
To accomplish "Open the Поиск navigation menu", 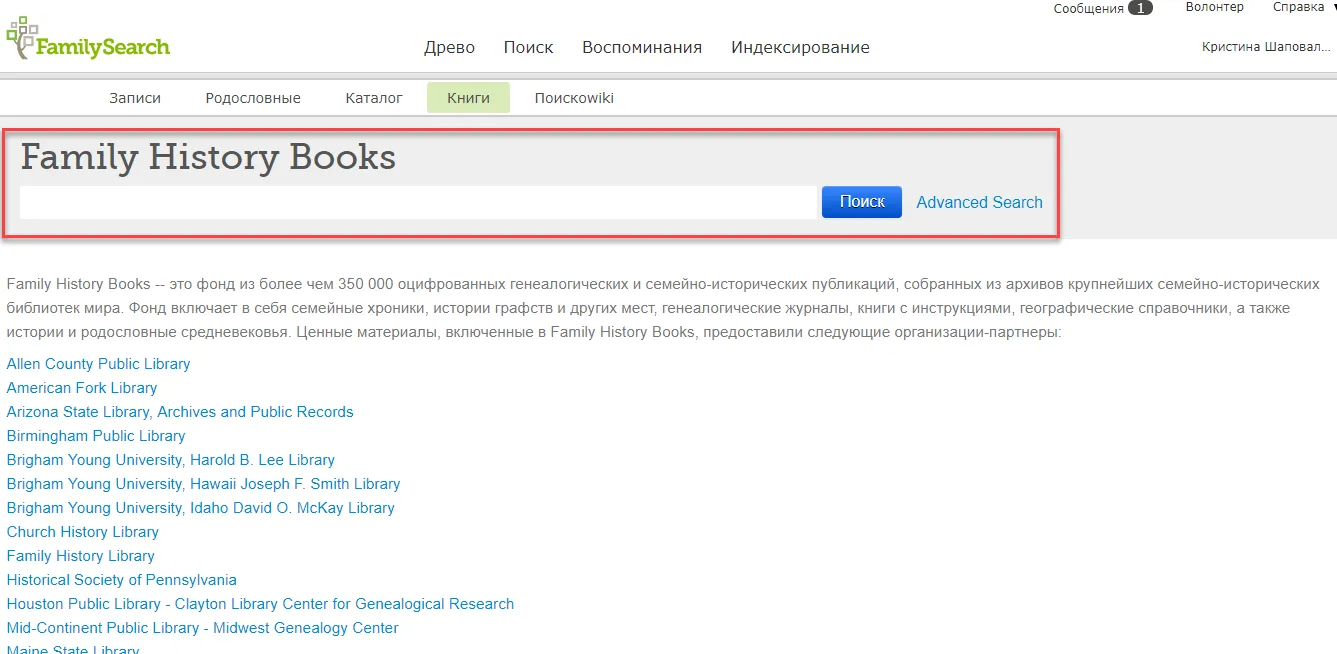I will pos(528,47).
